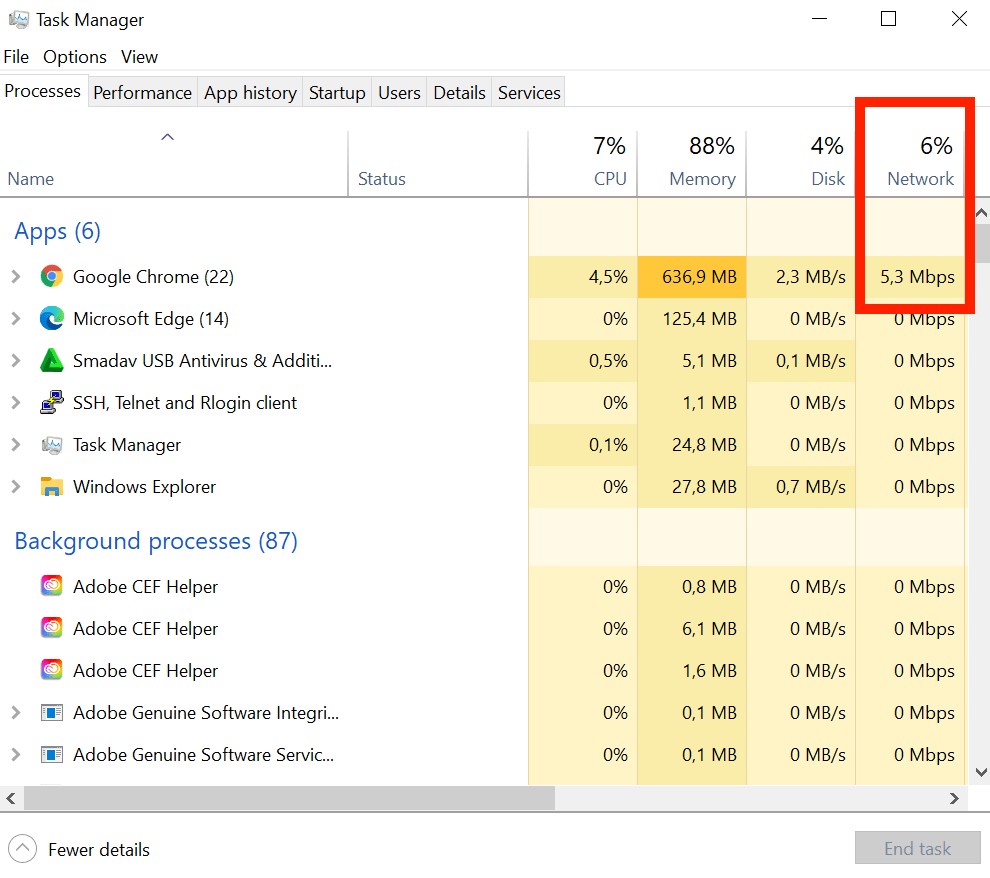
Task: Sort processes by Disk usage column
Action: point(801,164)
